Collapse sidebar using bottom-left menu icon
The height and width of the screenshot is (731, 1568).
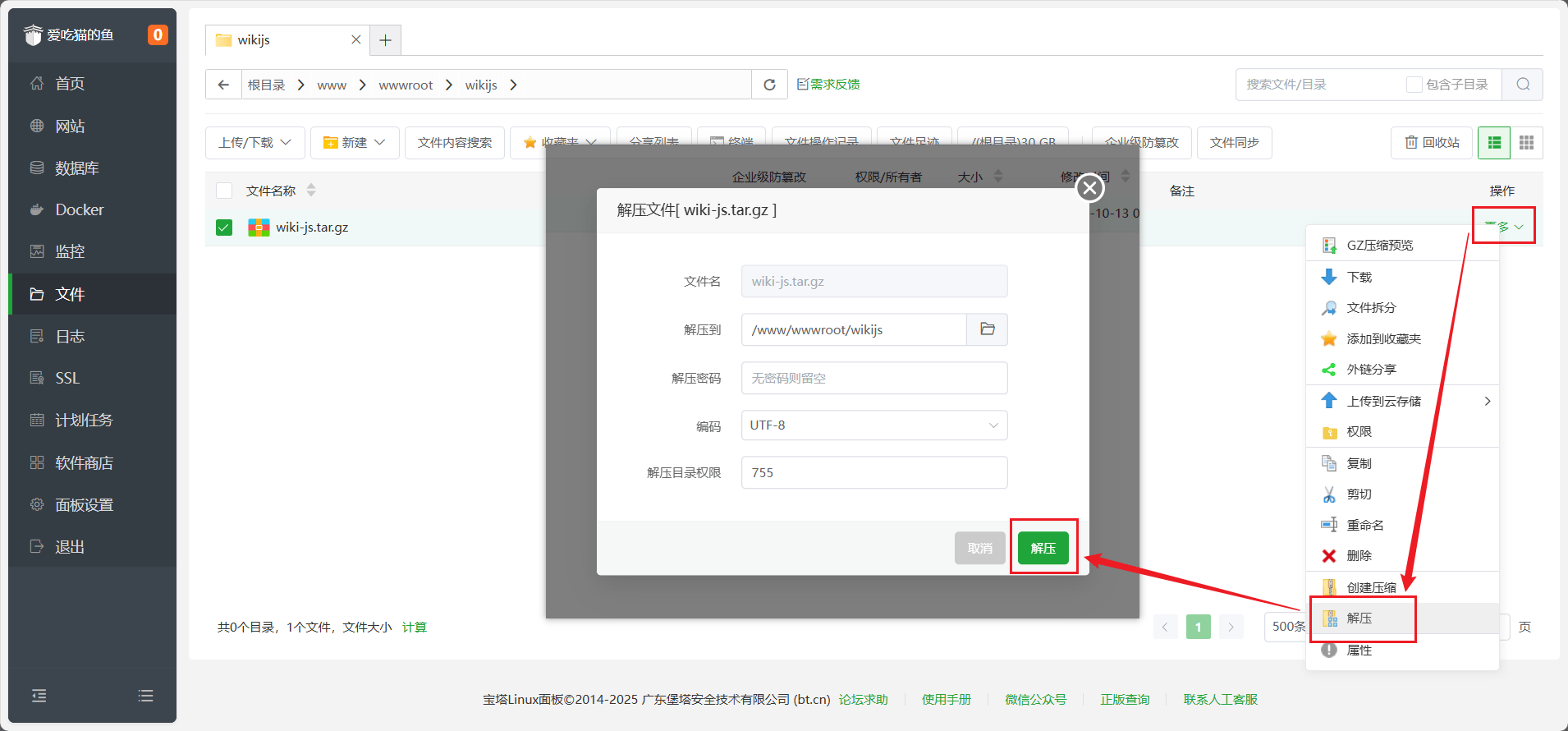39,696
